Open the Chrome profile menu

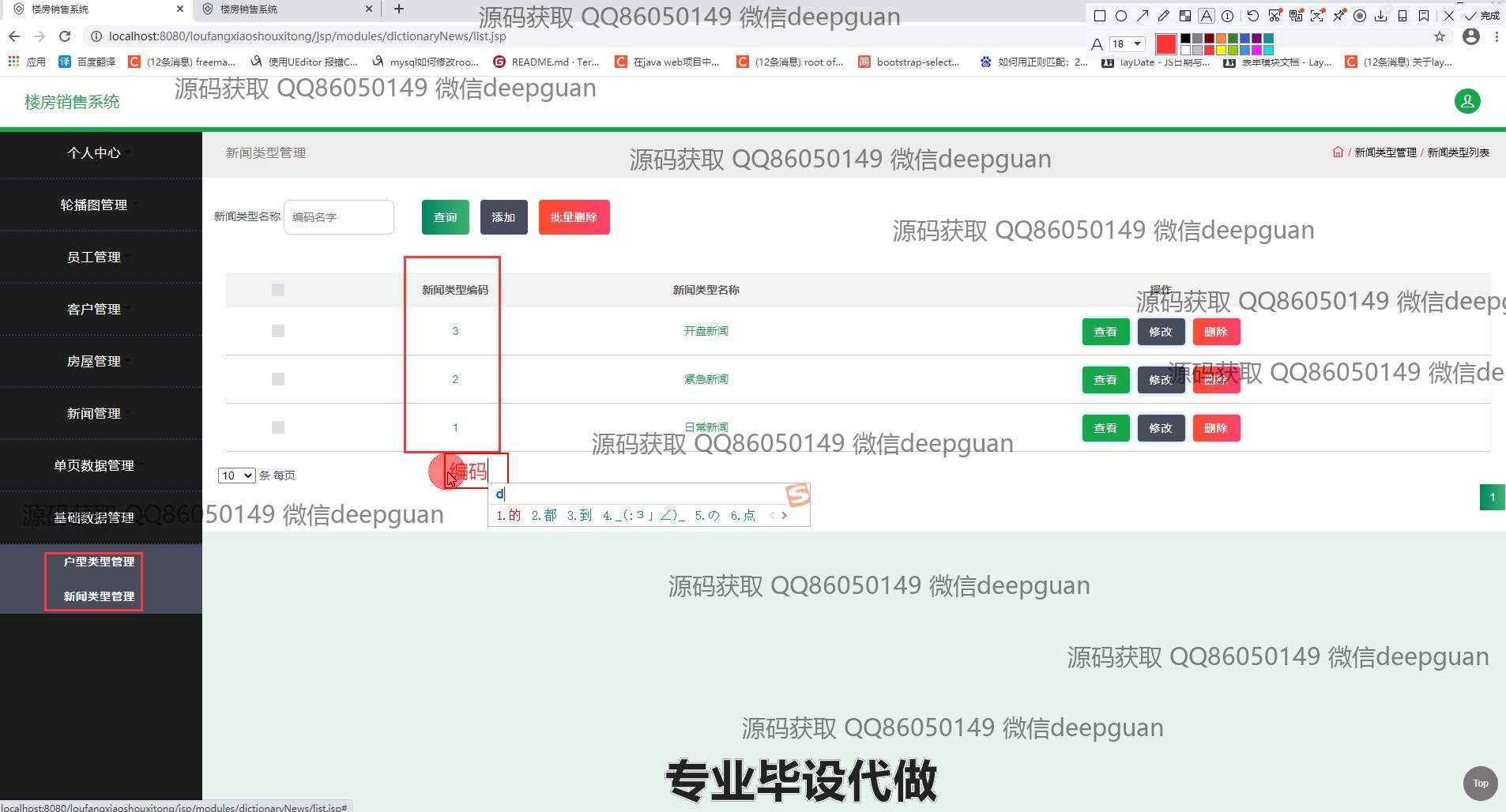point(1471,36)
